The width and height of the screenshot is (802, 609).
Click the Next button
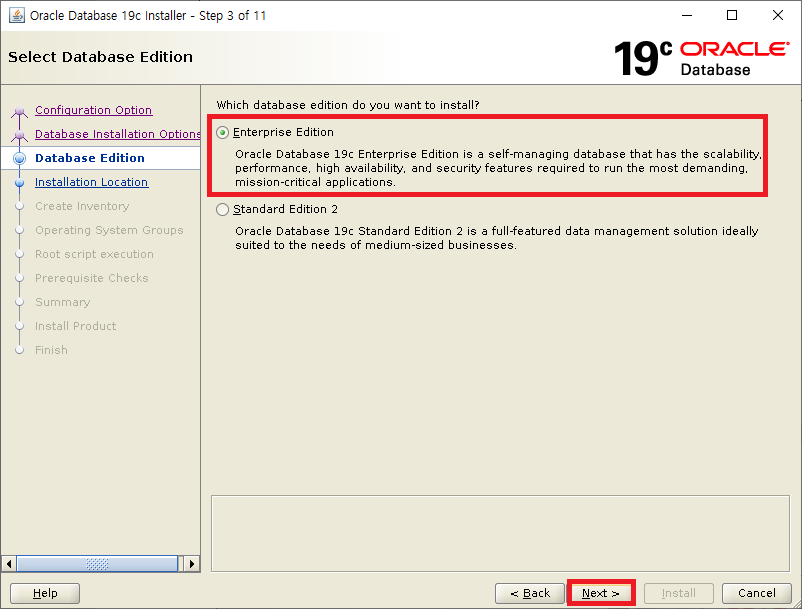(600, 593)
